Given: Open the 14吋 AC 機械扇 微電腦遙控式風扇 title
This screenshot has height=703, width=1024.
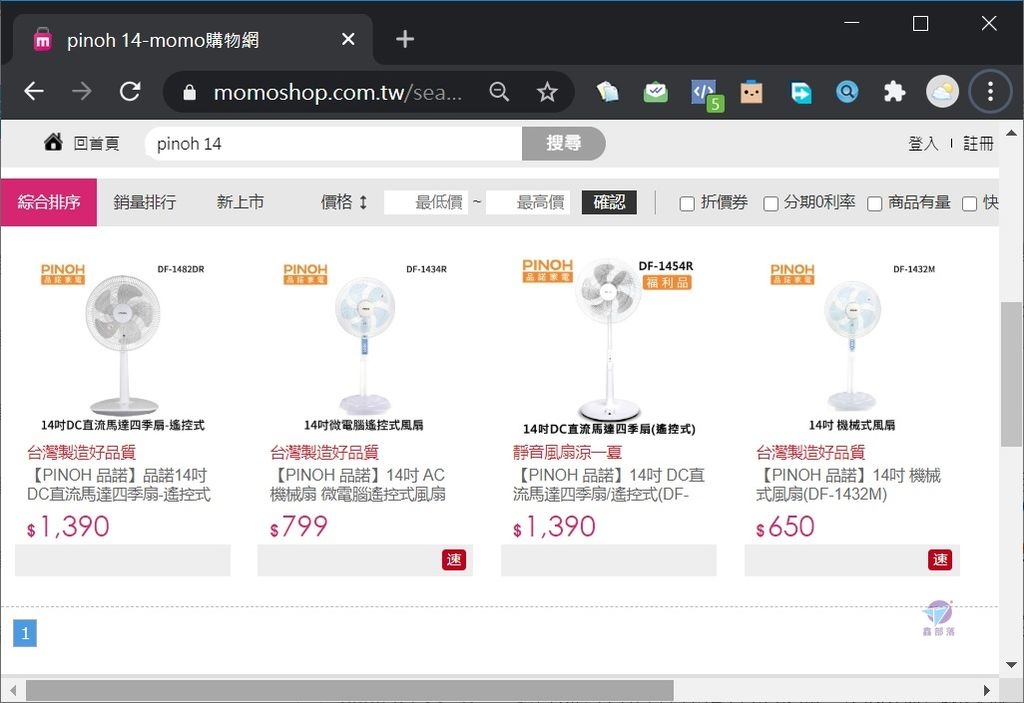Looking at the screenshot, I should [x=358, y=485].
